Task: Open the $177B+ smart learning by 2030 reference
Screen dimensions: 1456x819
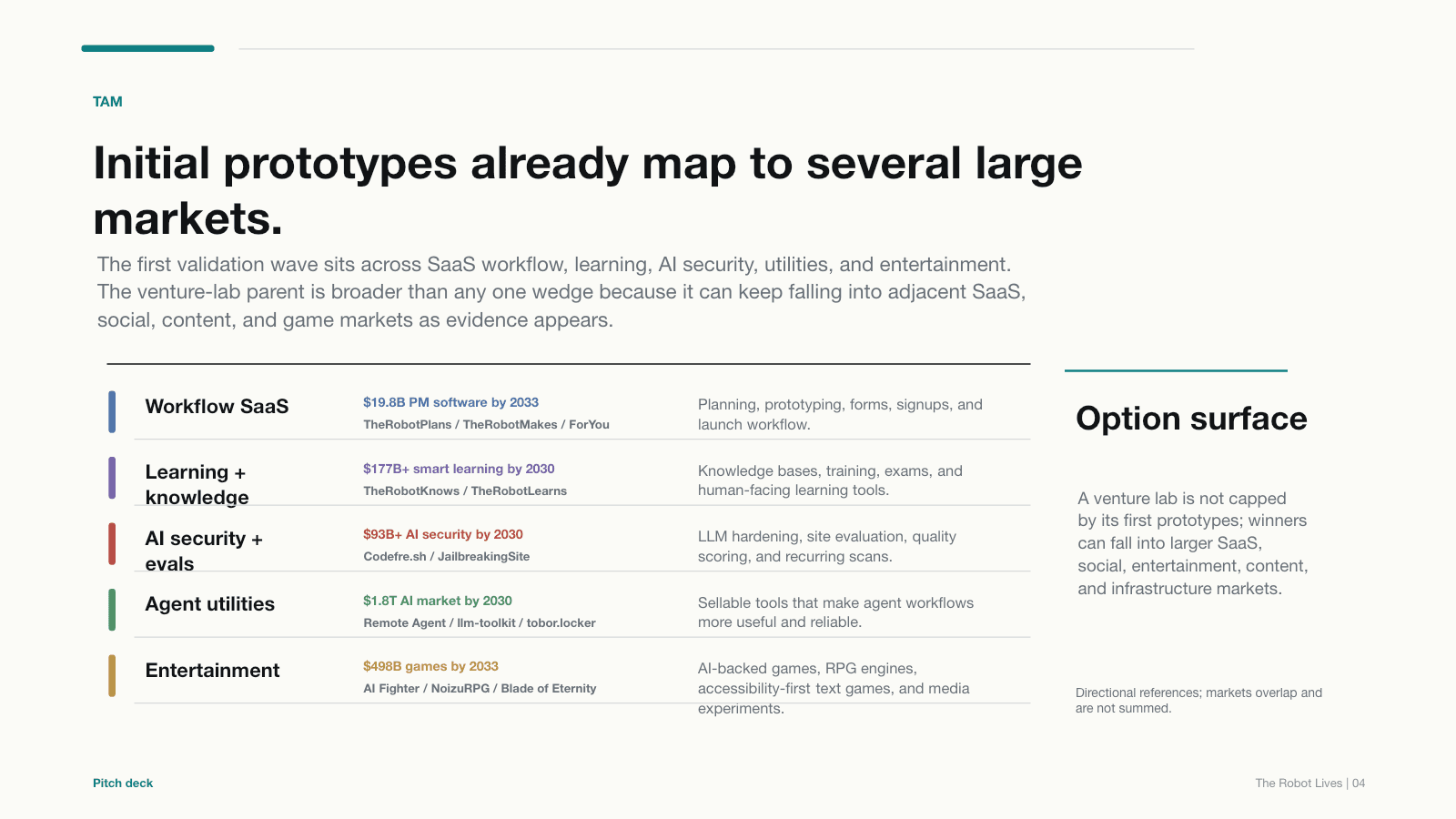Action: point(459,469)
